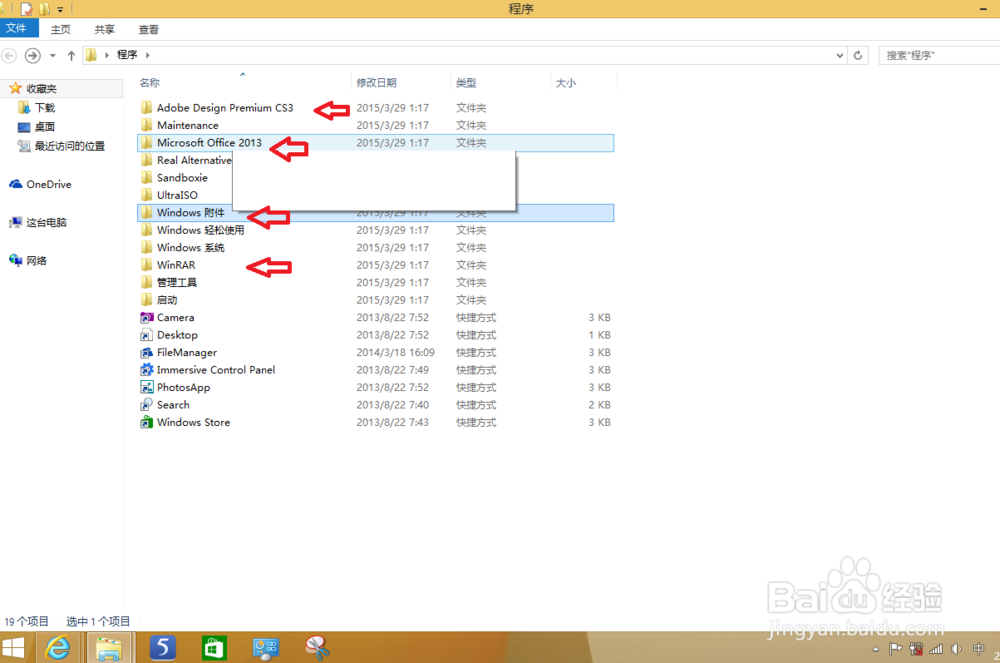The height and width of the screenshot is (663, 1000).
Task: Click the 程序 breadcrumb in address bar
Action: [x=127, y=55]
